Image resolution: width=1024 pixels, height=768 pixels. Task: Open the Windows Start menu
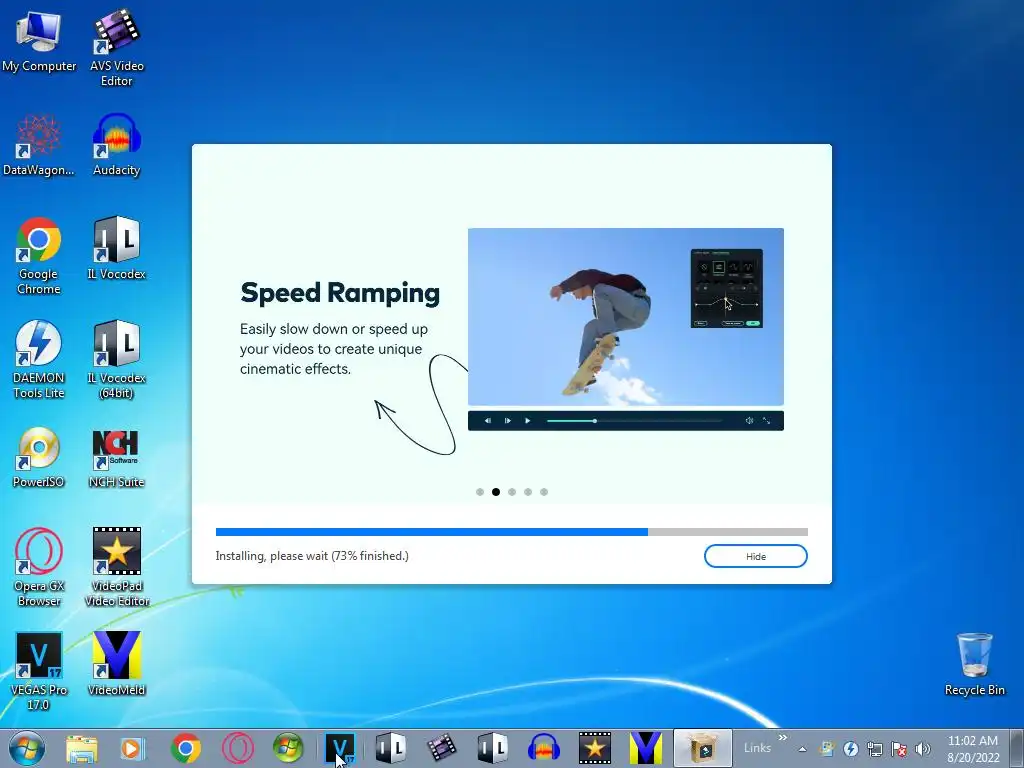(x=26, y=748)
